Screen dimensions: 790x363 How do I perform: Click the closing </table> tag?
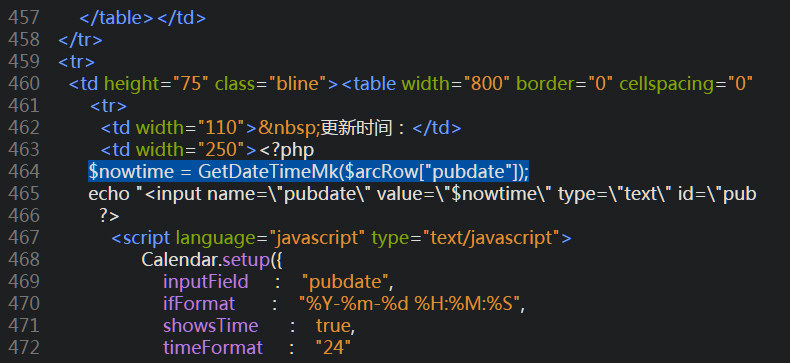coord(116,18)
